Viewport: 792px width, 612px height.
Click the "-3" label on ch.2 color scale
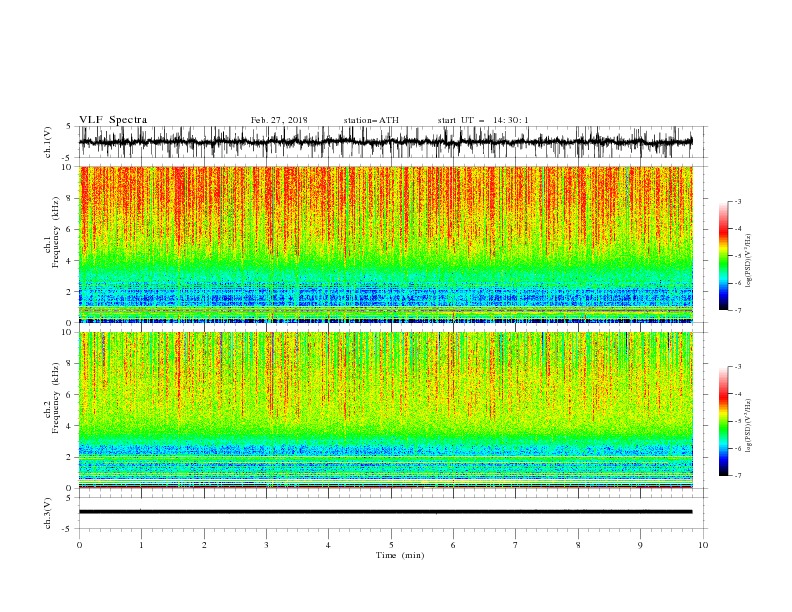pos(737,367)
